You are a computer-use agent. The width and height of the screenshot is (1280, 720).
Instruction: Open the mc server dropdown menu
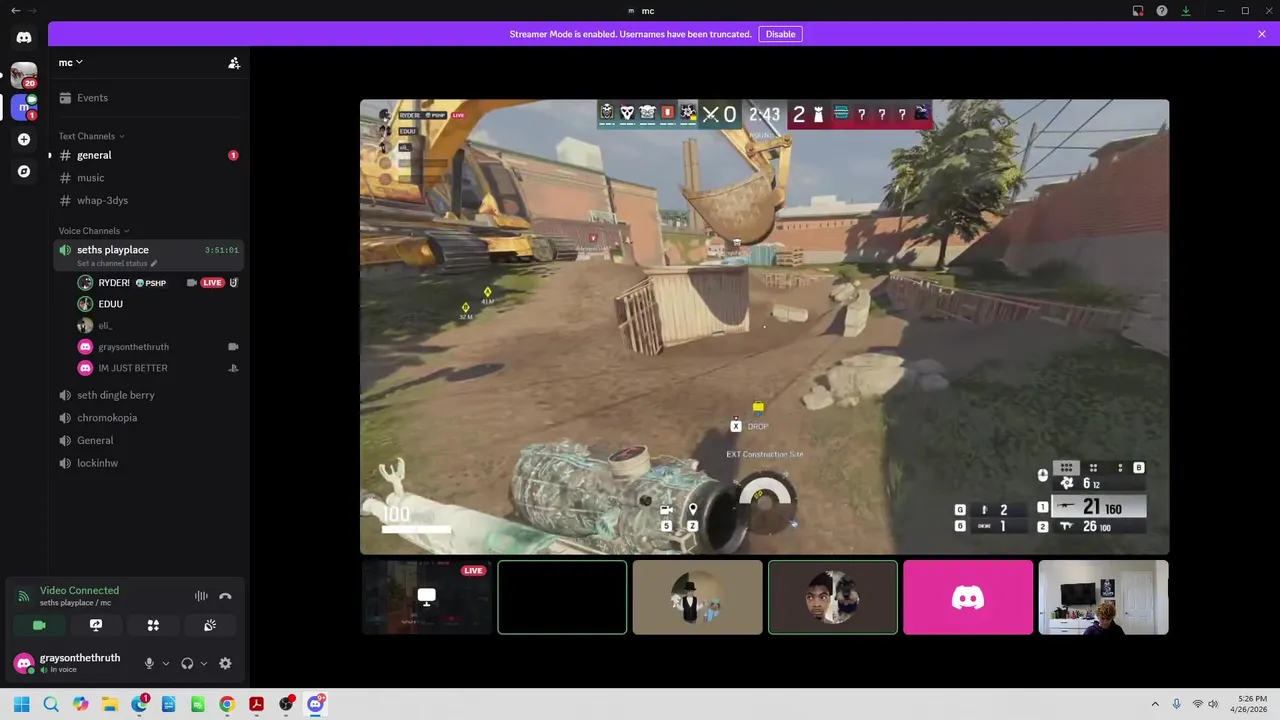click(71, 62)
